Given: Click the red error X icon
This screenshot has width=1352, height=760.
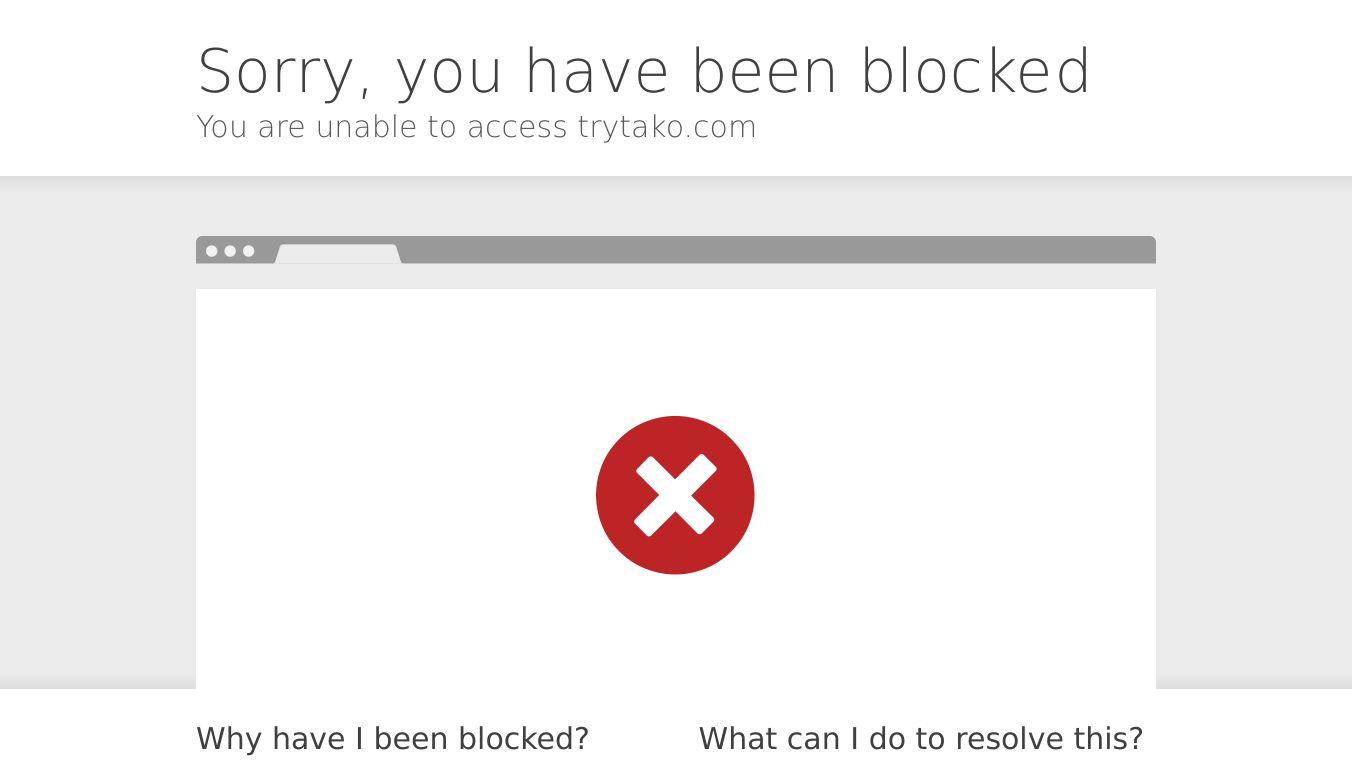Looking at the screenshot, I should click(x=675, y=495).
